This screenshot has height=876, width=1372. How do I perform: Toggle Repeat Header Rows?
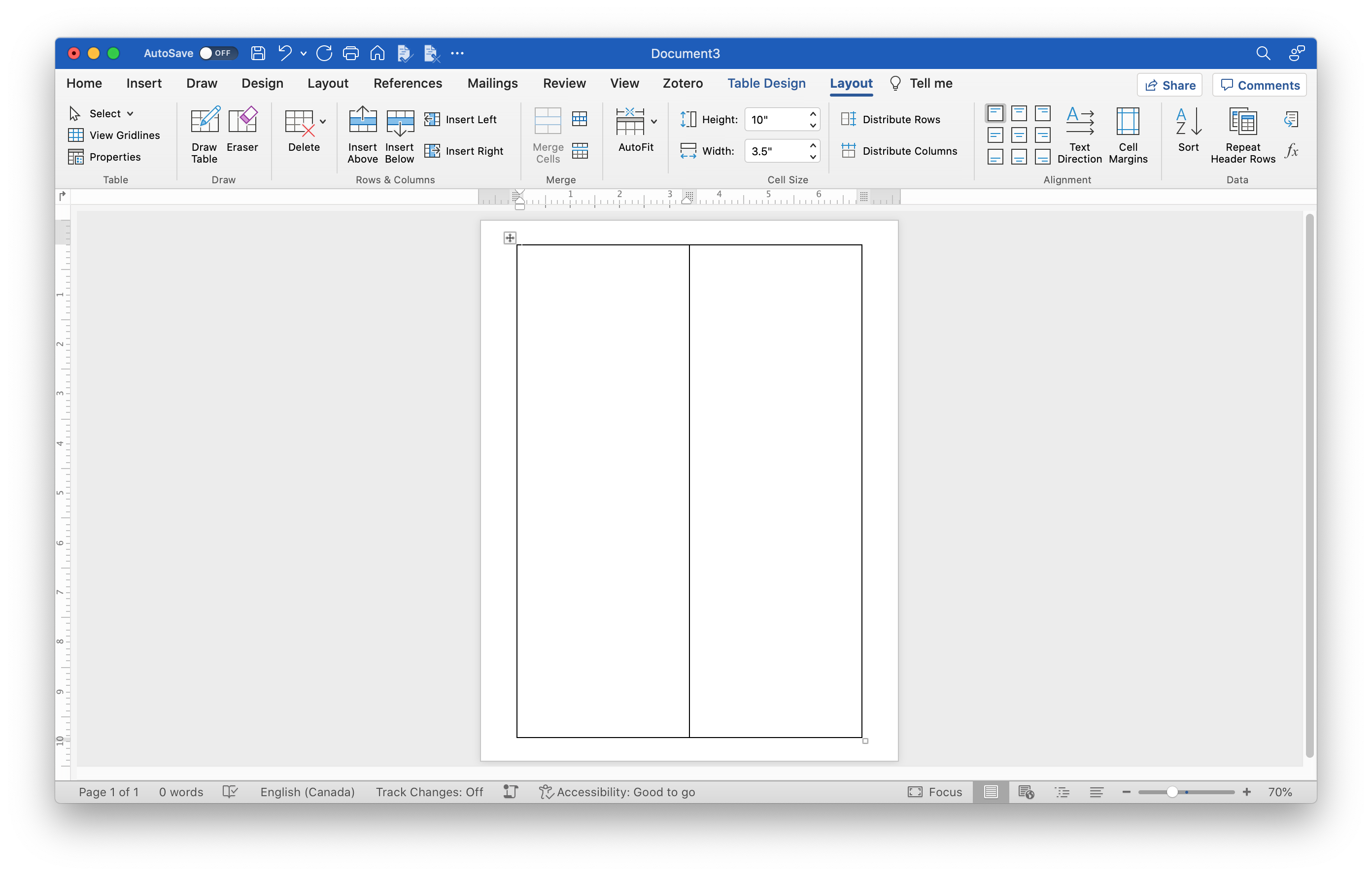1243,135
